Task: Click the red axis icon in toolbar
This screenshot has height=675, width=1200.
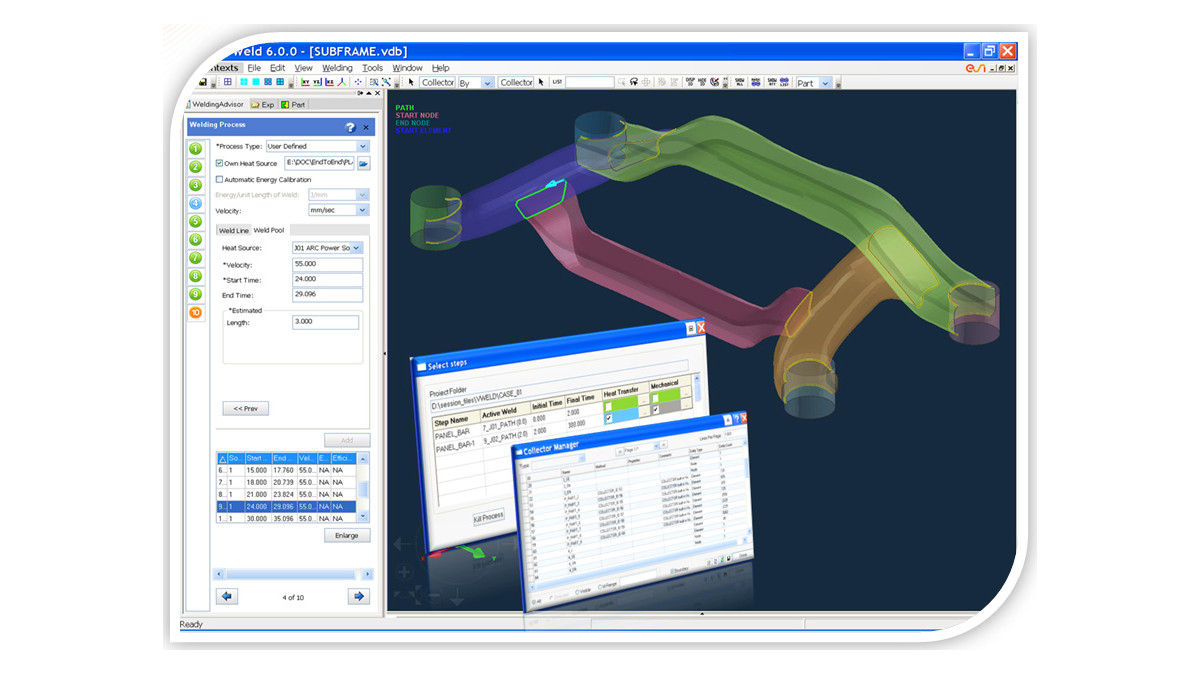Action: [341, 82]
